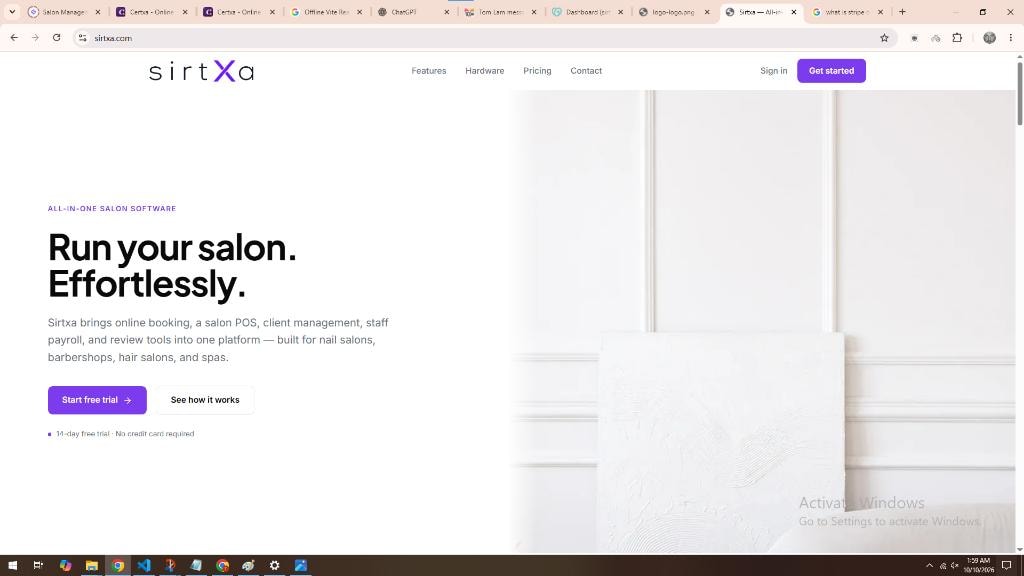Open the Settings gear in taskbar
The height and width of the screenshot is (576, 1024).
(274, 566)
